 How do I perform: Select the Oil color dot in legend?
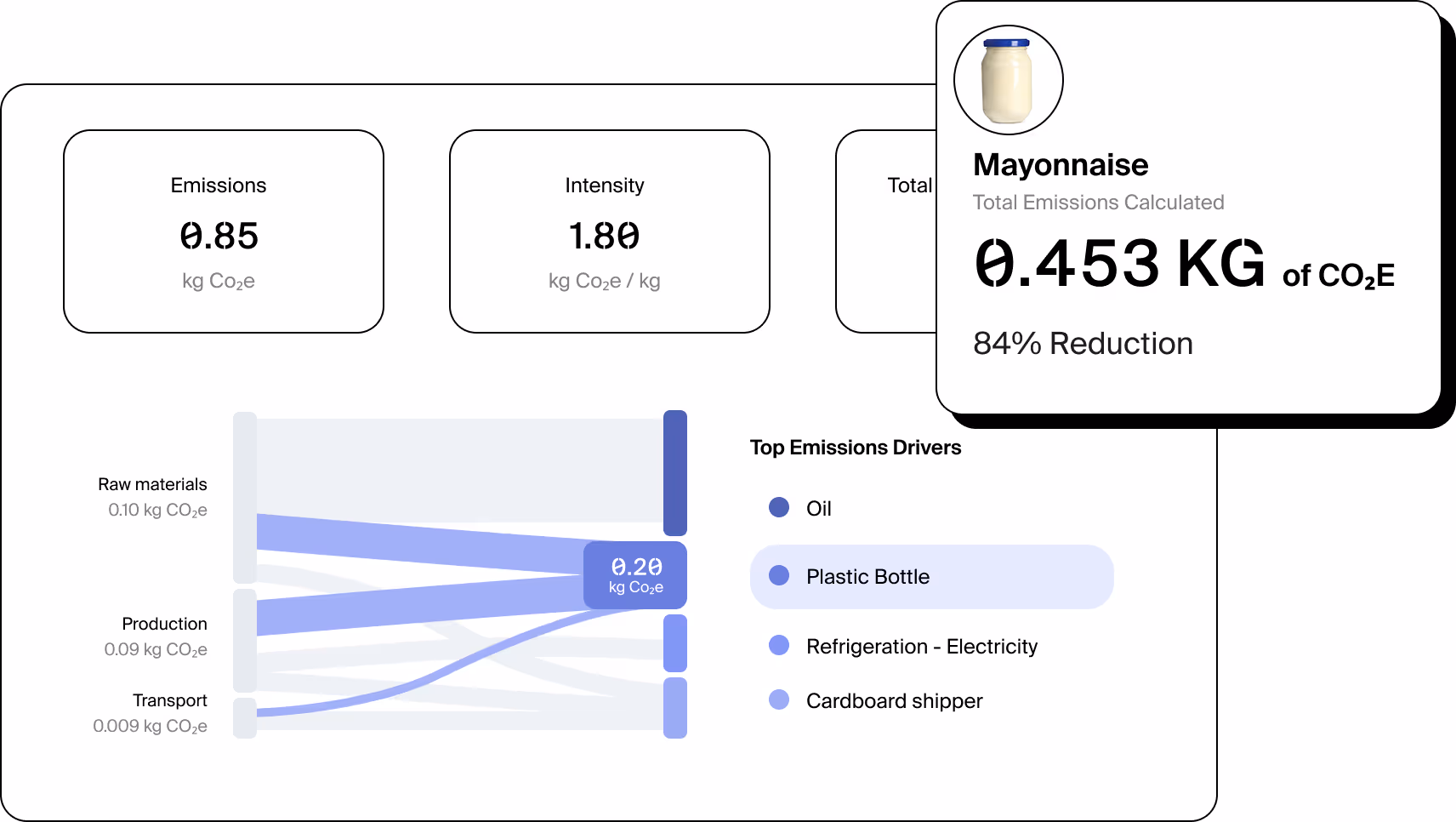tap(778, 507)
